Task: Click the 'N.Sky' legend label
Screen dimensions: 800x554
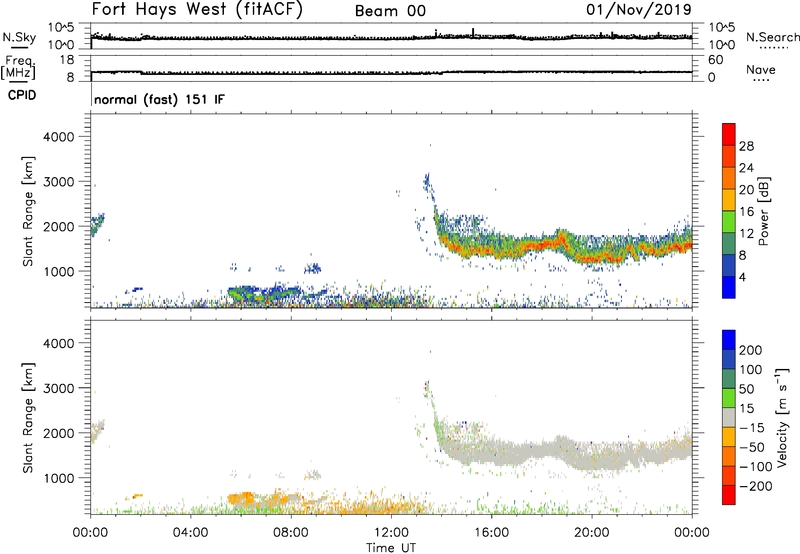Action: coord(19,37)
